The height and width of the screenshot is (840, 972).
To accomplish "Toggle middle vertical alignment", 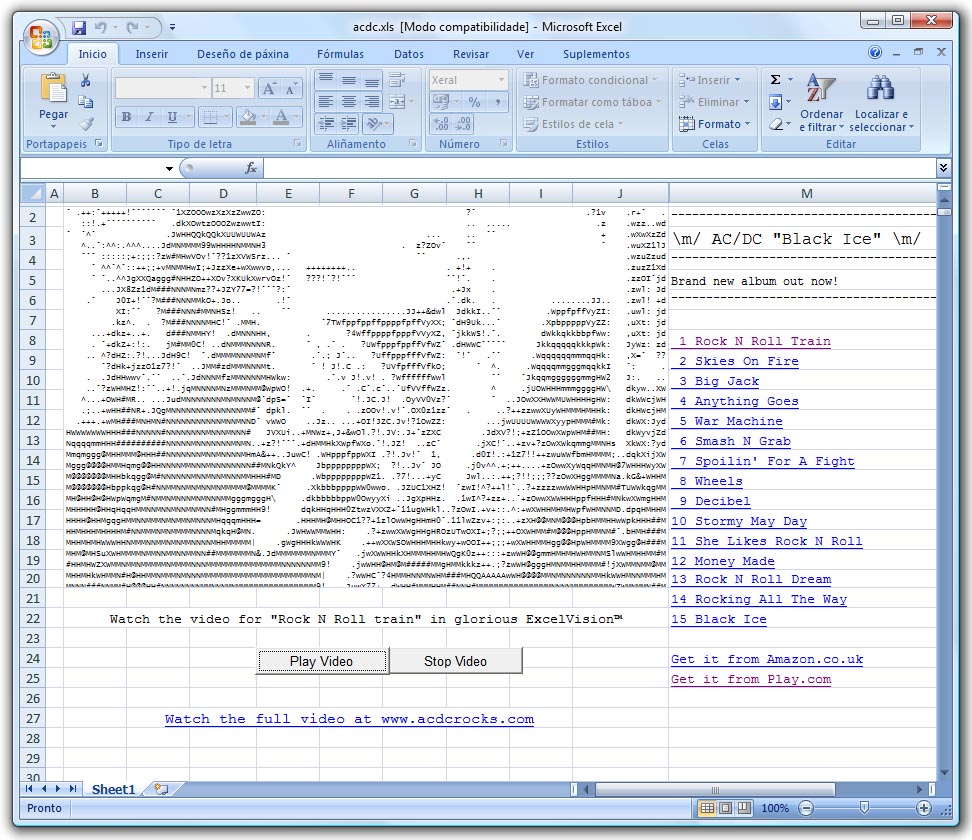I will pos(349,79).
